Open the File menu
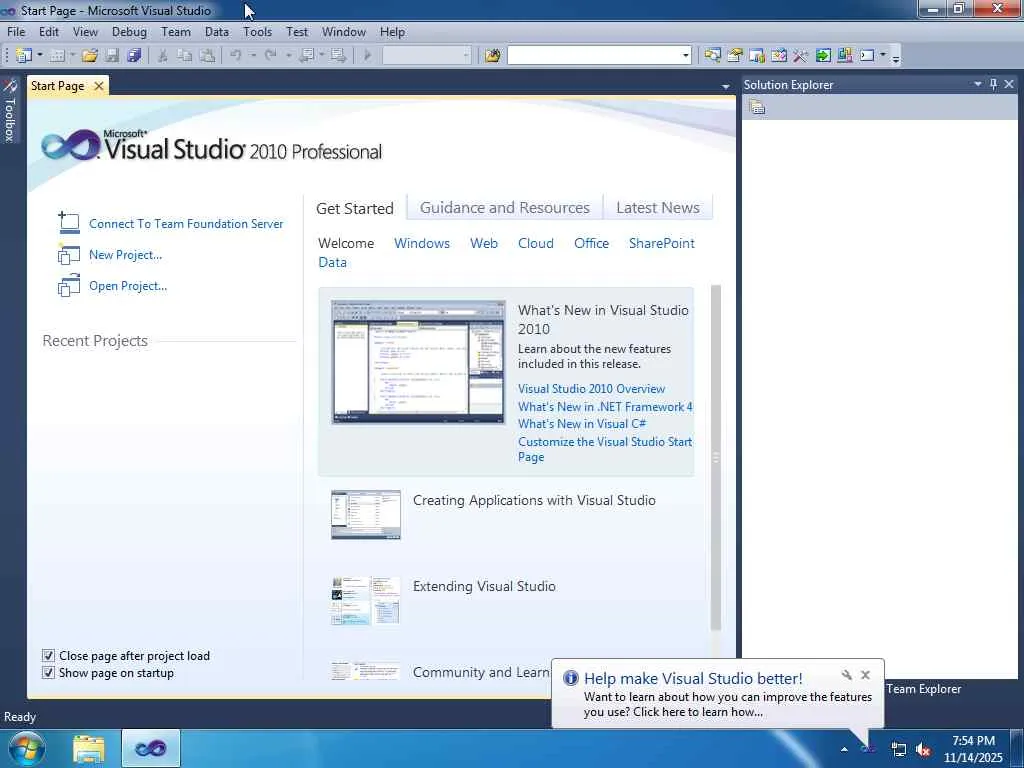The height and width of the screenshot is (768, 1024). click(16, 32)
